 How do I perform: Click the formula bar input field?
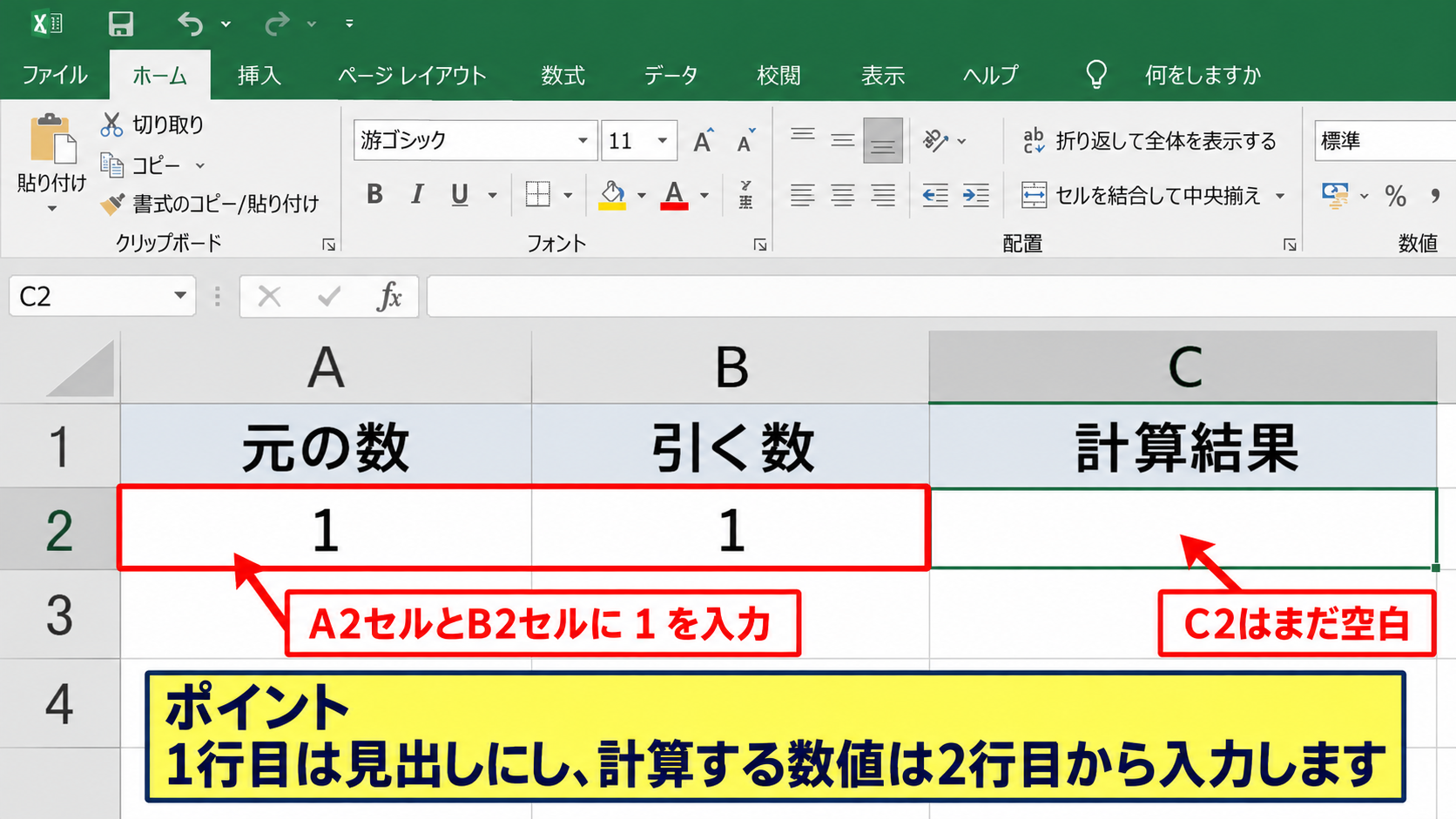[941, 297]
